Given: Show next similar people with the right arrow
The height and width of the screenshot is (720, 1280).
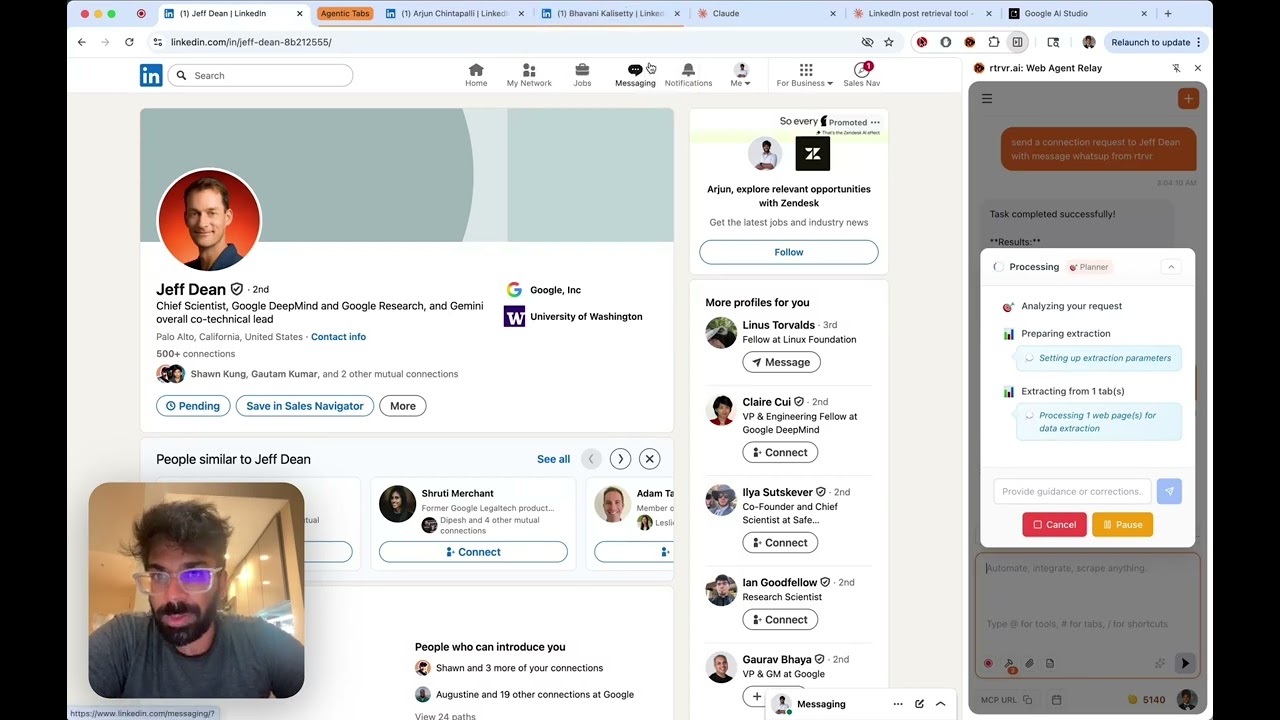Looking at the screenshot, I should pyautogui.click(x=620, y=459).
